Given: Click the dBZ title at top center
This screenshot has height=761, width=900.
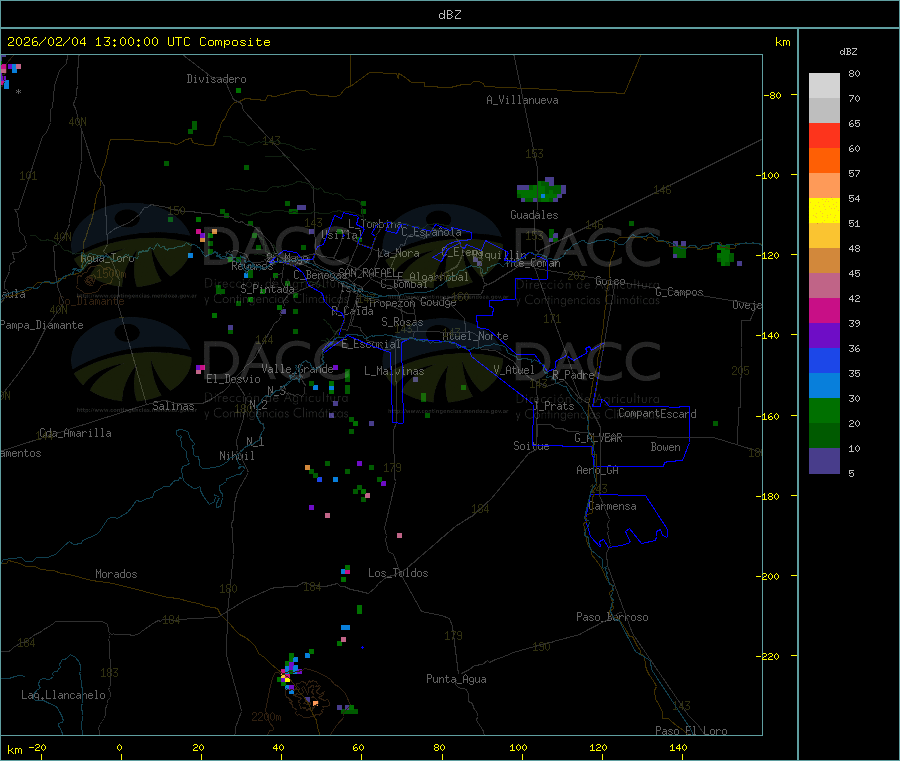Looking at the screenshot, I should (450, 15).
